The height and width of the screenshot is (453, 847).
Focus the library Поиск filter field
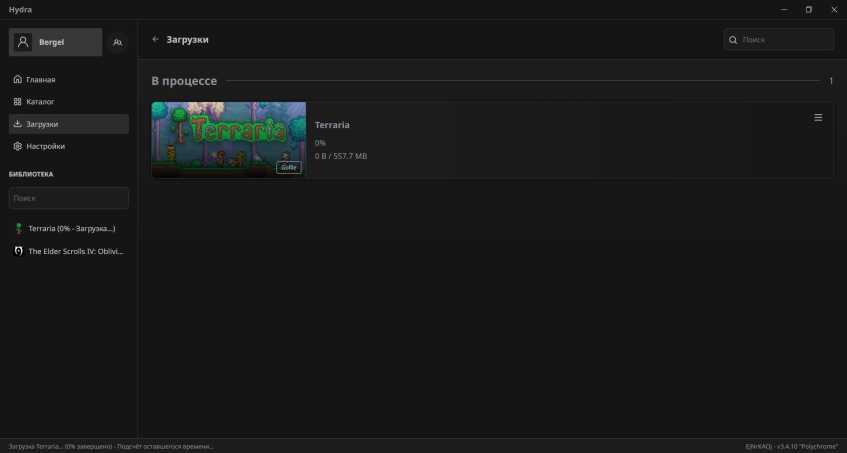tap(68, 198)
